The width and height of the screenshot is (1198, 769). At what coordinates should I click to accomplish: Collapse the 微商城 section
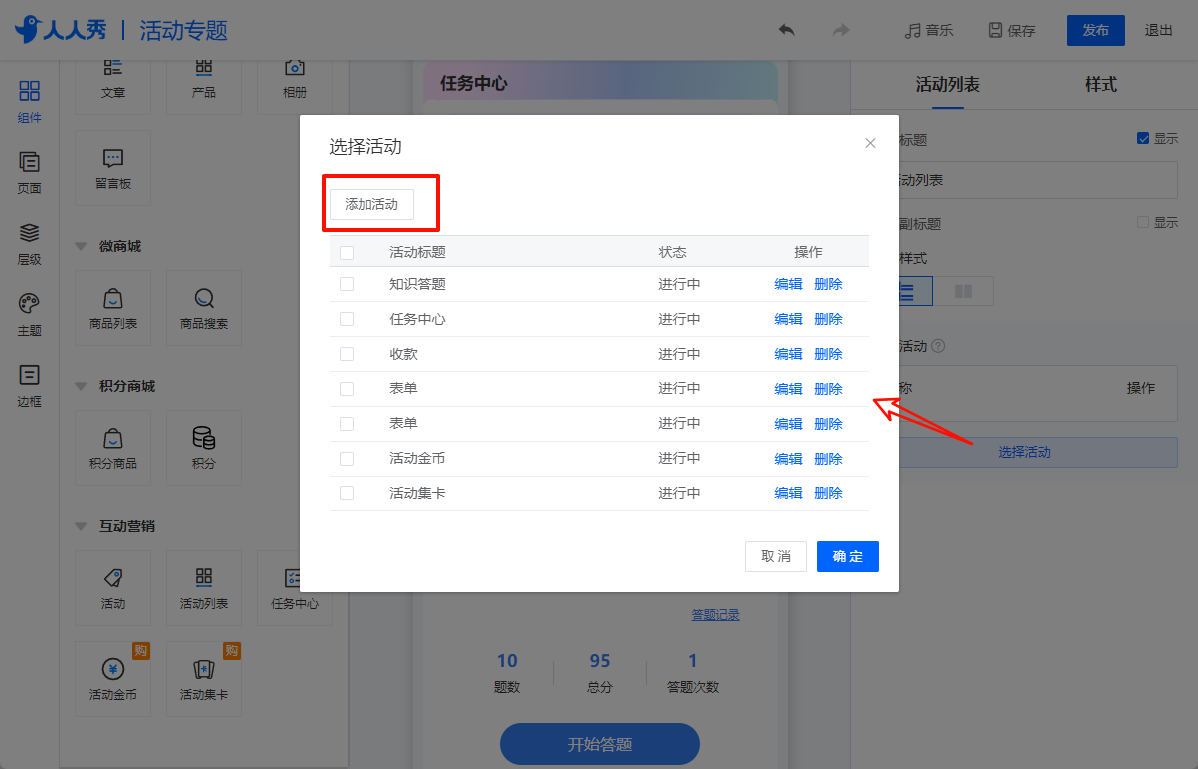point(81,247)
